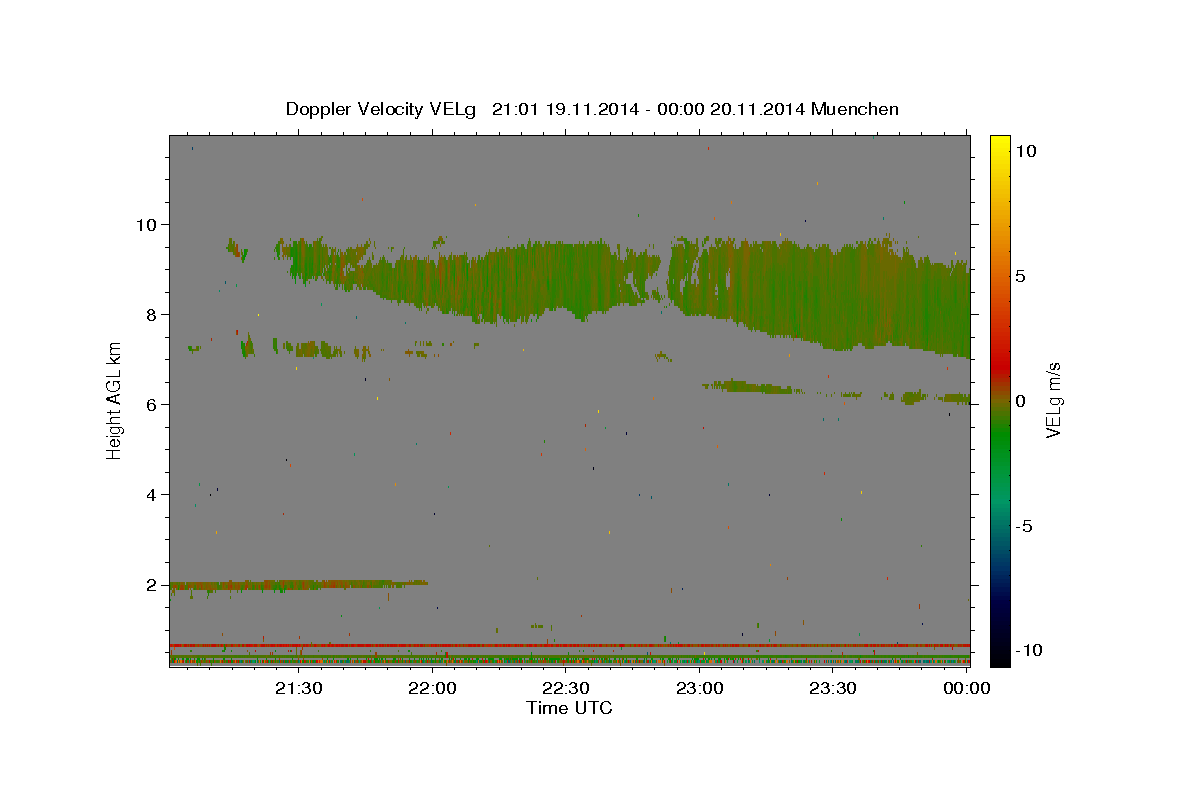This screenshot has width=1200, height=800.
Task: Select the colorbar value -5 label
Action: (1024, 526)
